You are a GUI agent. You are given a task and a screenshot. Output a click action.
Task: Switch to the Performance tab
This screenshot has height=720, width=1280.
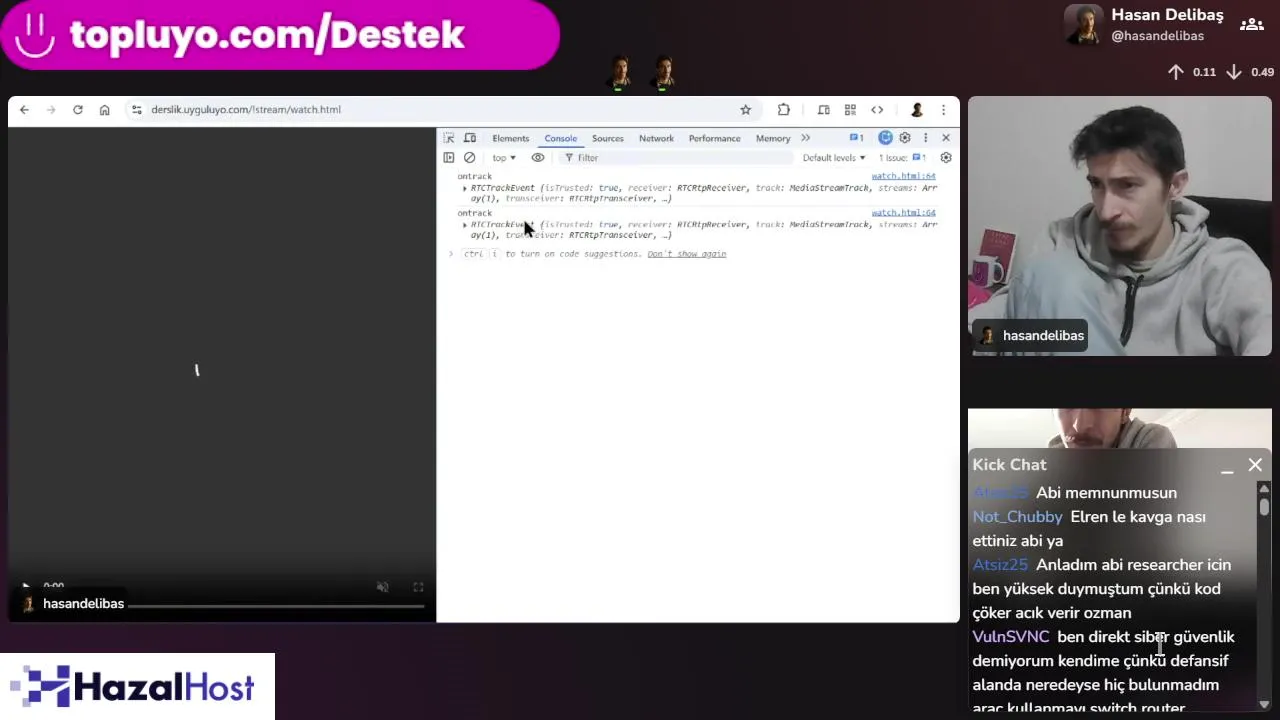click(x=714, y=138)
